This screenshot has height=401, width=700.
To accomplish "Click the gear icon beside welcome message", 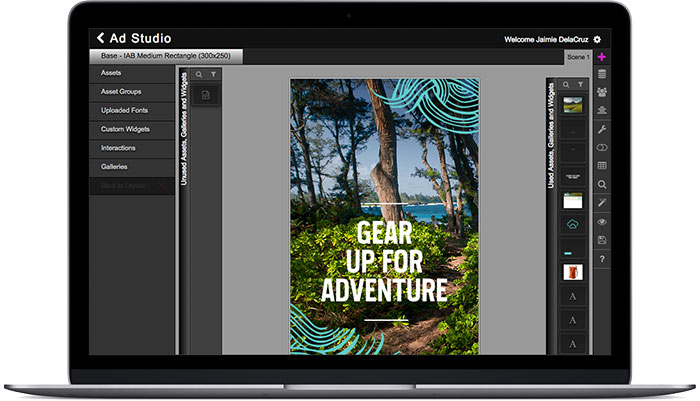I will pos(597,39).
